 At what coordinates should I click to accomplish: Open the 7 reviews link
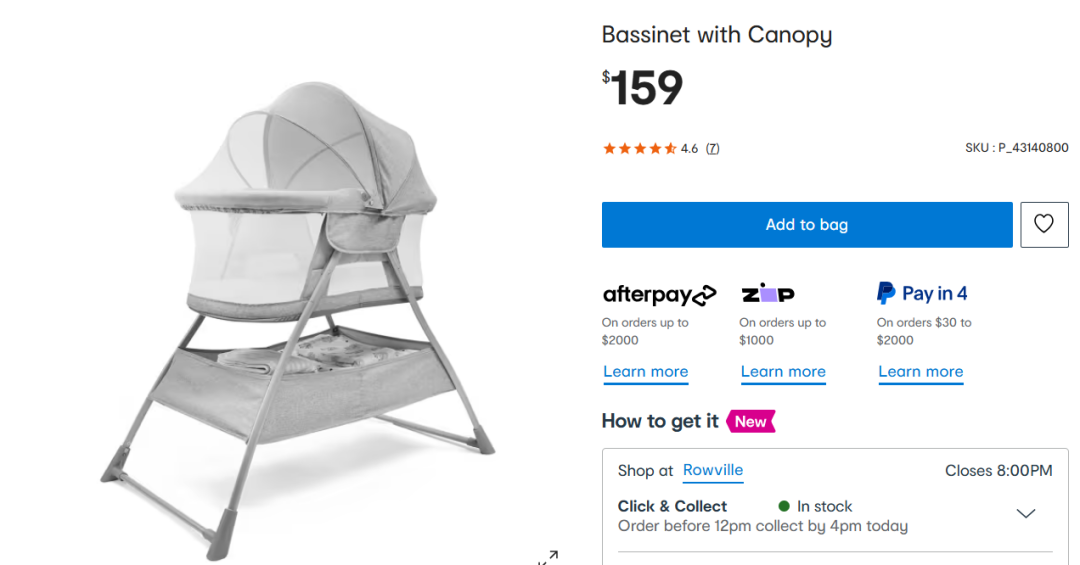pyautogui.click(x=712, y=149)
